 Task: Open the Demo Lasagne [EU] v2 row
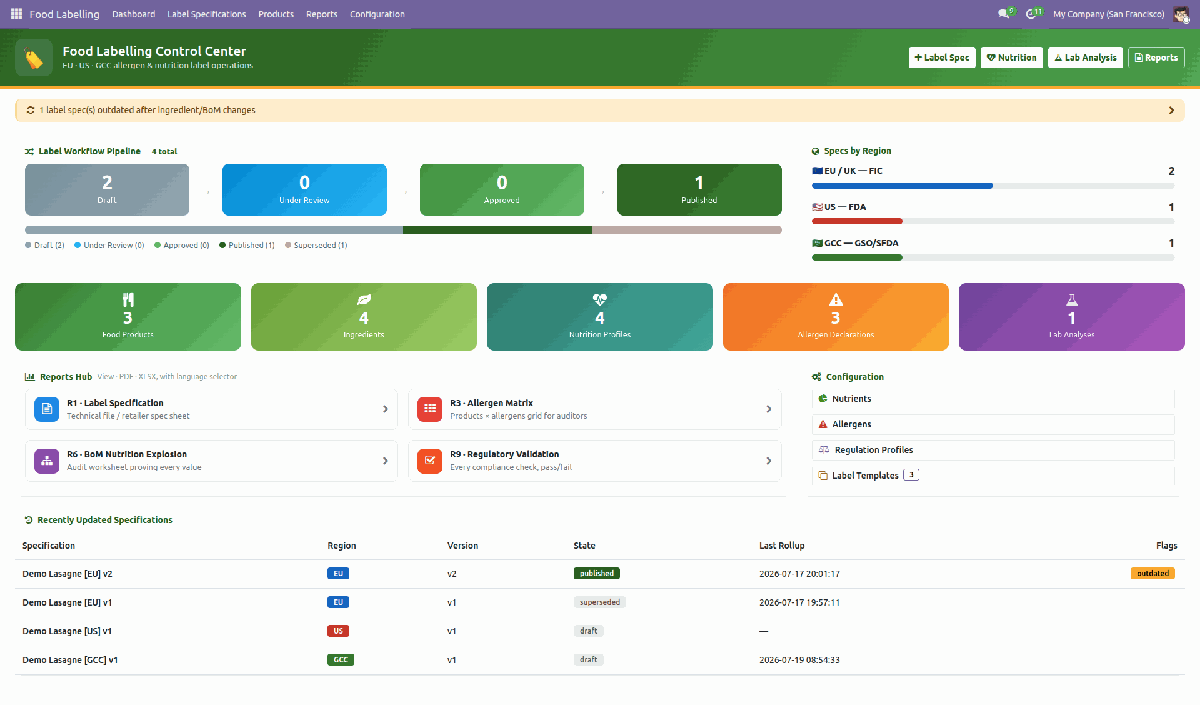600,574
